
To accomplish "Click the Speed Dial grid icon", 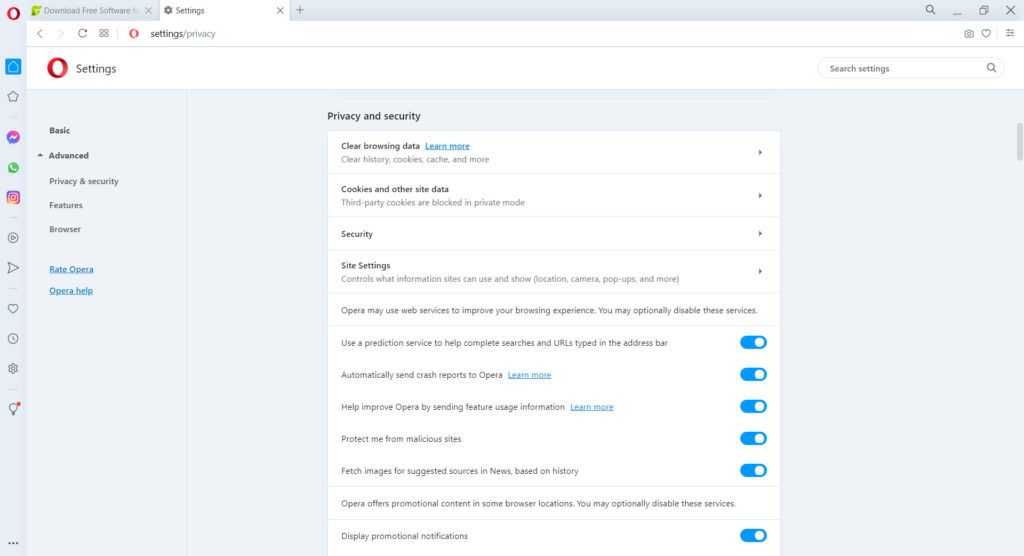I will click(104, 33).
